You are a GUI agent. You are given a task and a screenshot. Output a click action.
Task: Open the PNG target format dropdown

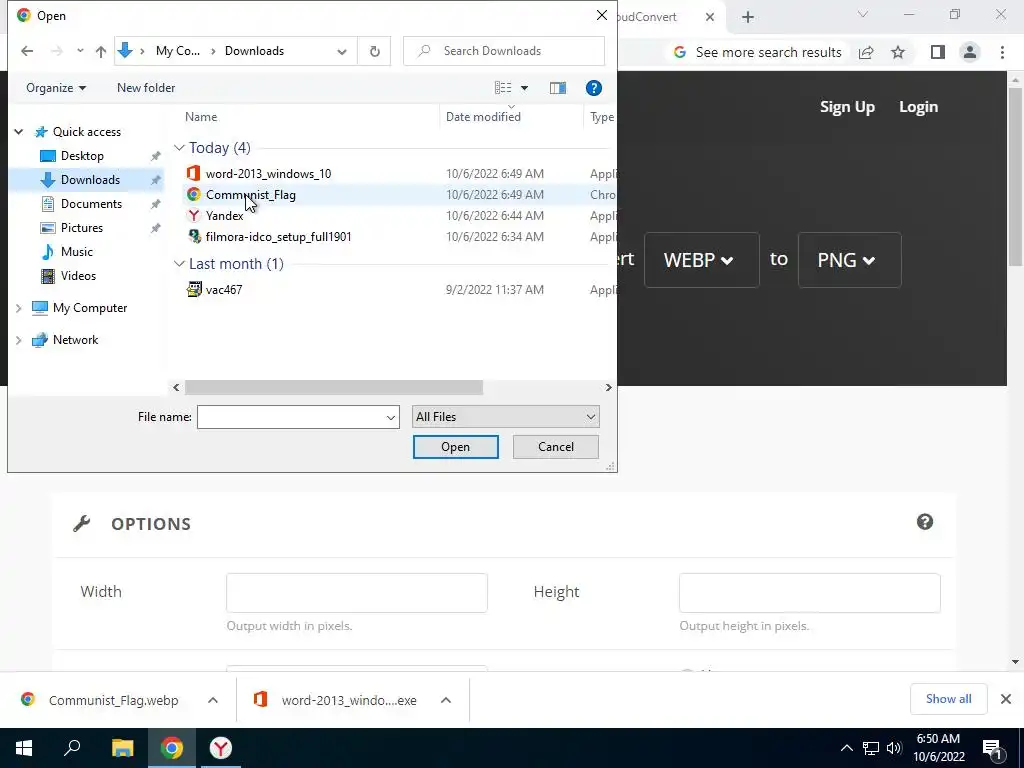[850, 260]
